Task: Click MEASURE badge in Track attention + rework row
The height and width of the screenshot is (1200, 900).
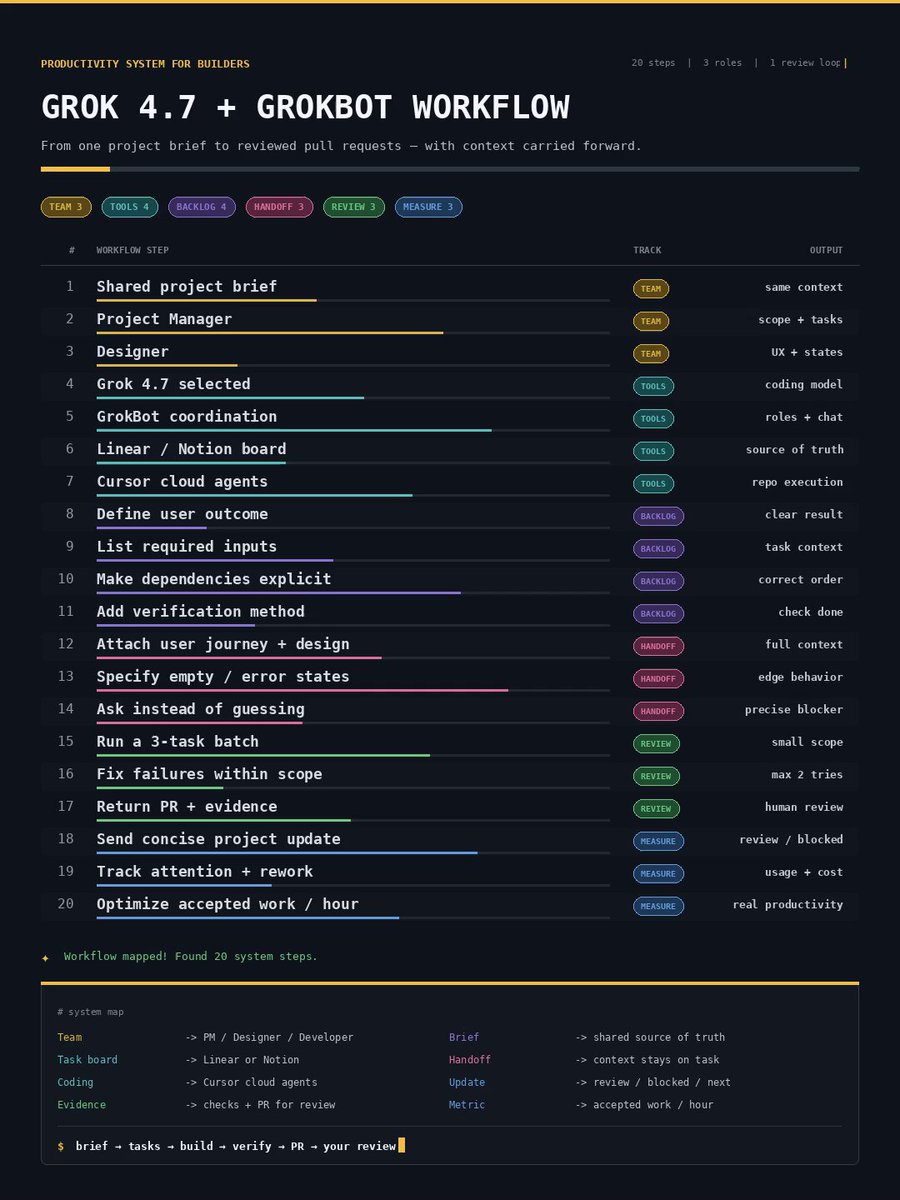Action: click(x=658, y=874)
